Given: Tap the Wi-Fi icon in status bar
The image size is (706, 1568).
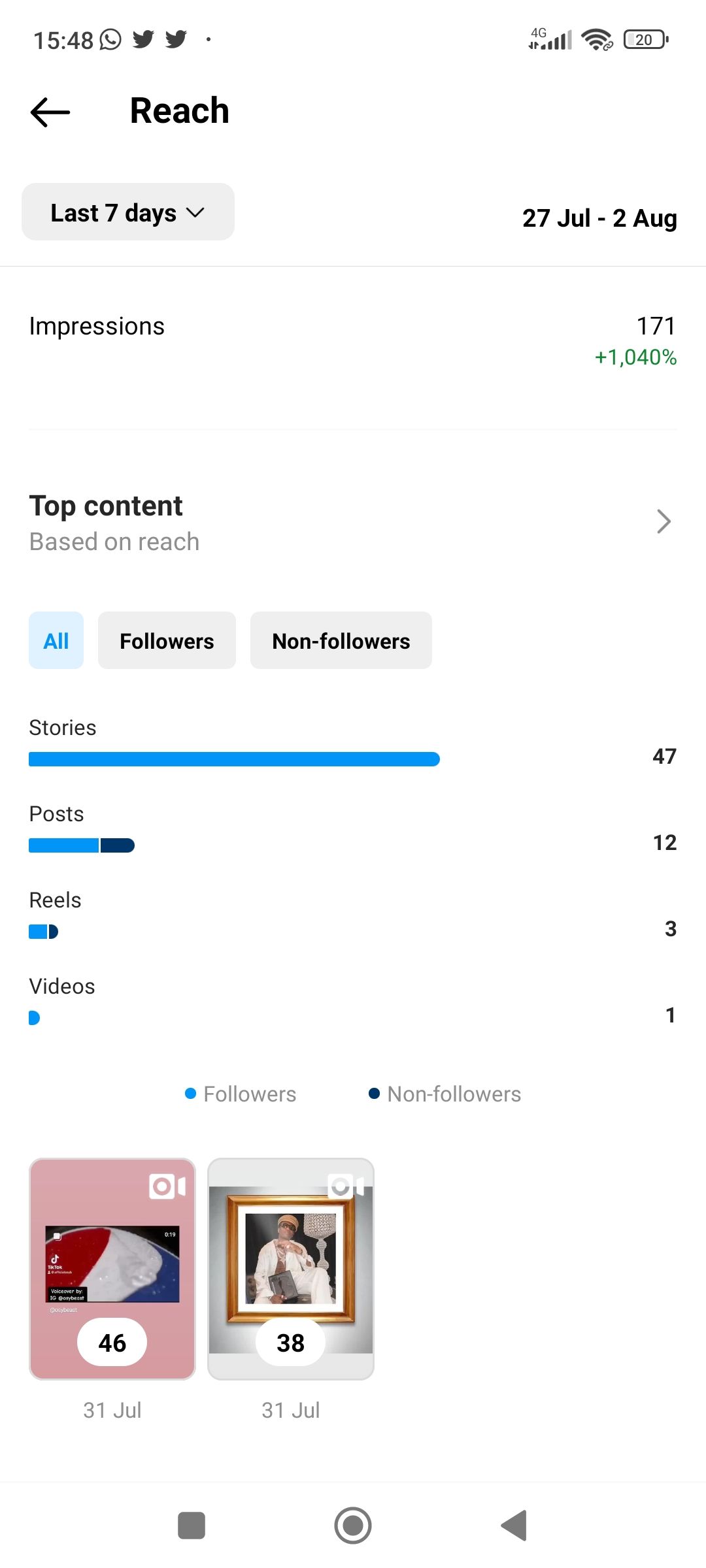Looking at the screenshot, I should (x=596, y=41).
